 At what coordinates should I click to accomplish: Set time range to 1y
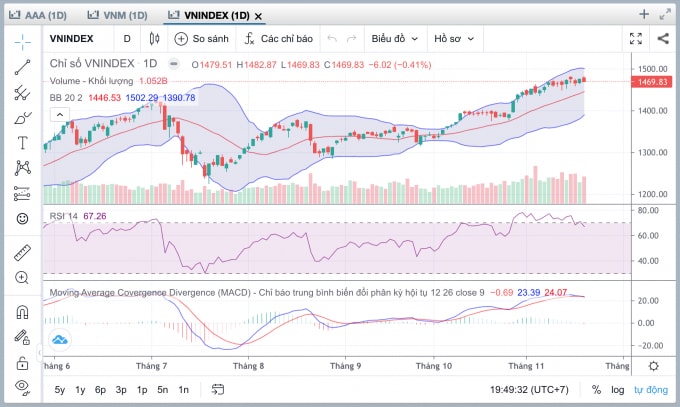pos(80,390)
